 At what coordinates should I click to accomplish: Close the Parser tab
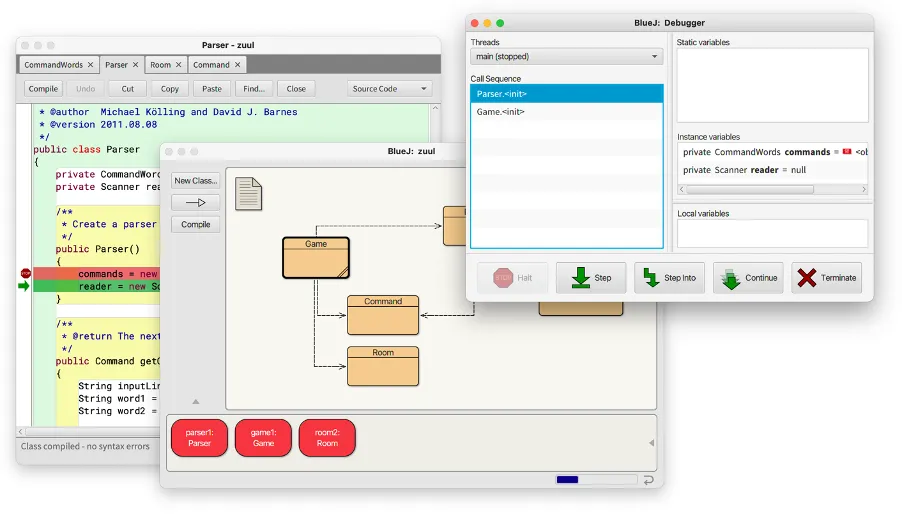[135, 65]
